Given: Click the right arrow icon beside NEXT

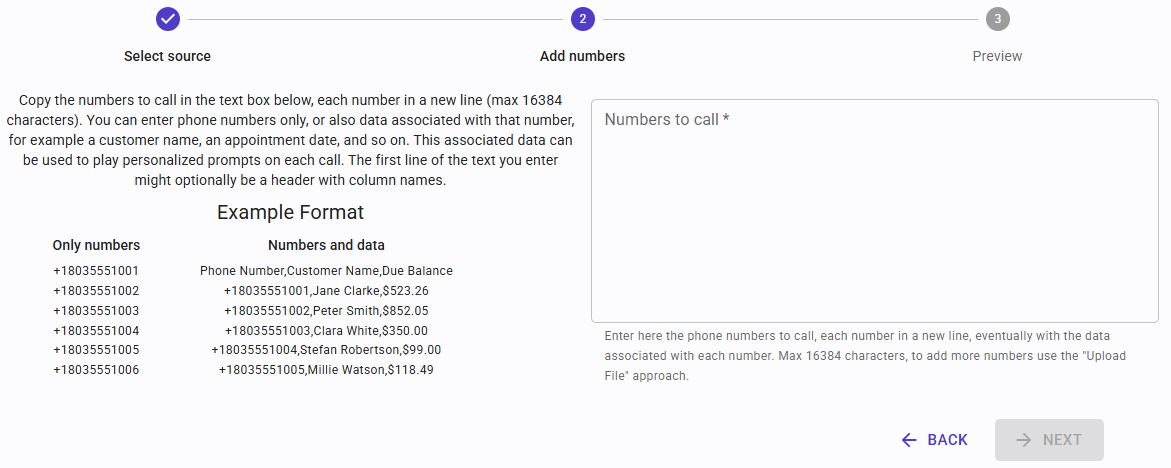Looking at the screenshot, I should (x=1024, y=440).
